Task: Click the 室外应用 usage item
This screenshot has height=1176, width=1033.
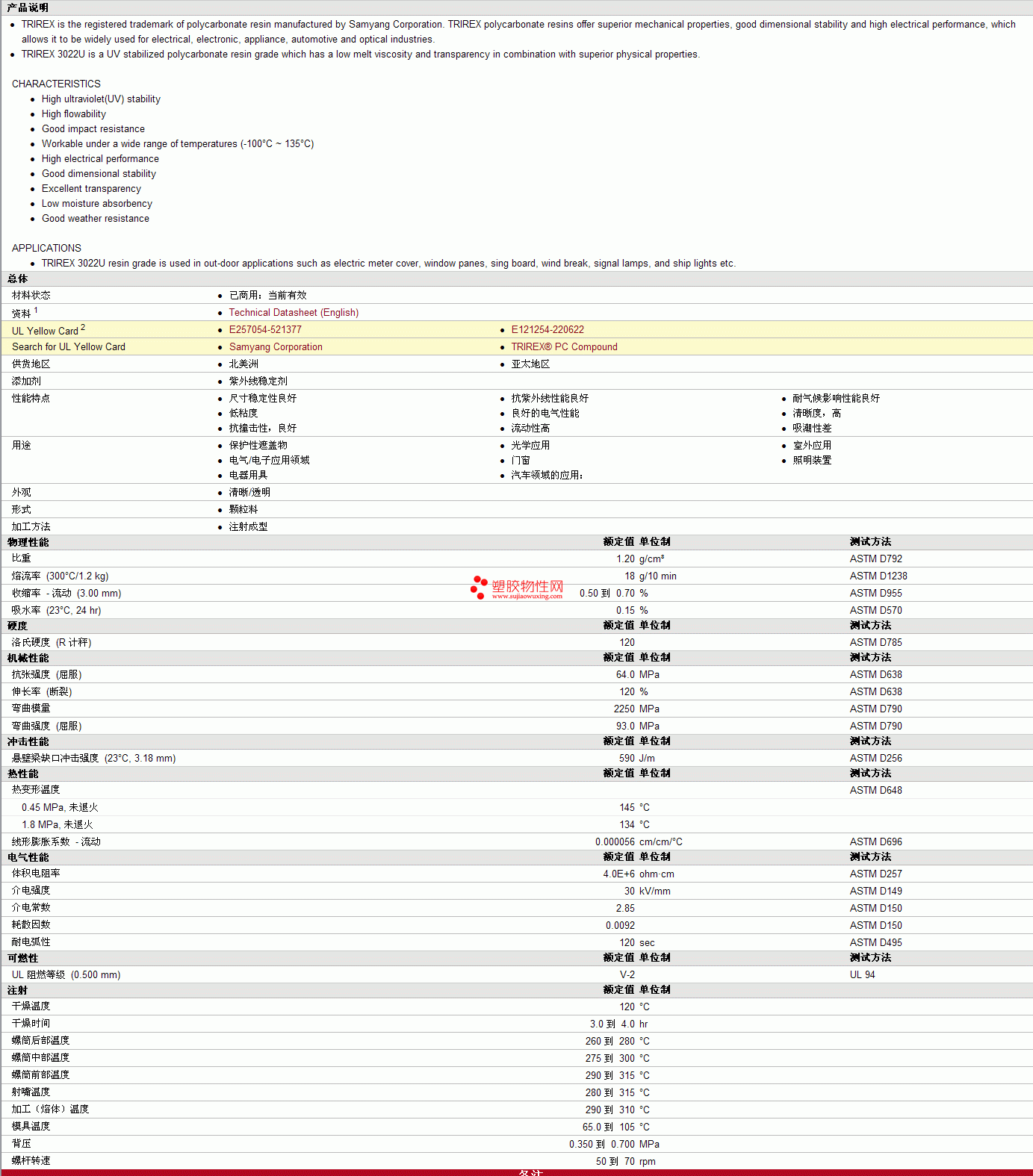Action: 812,445
